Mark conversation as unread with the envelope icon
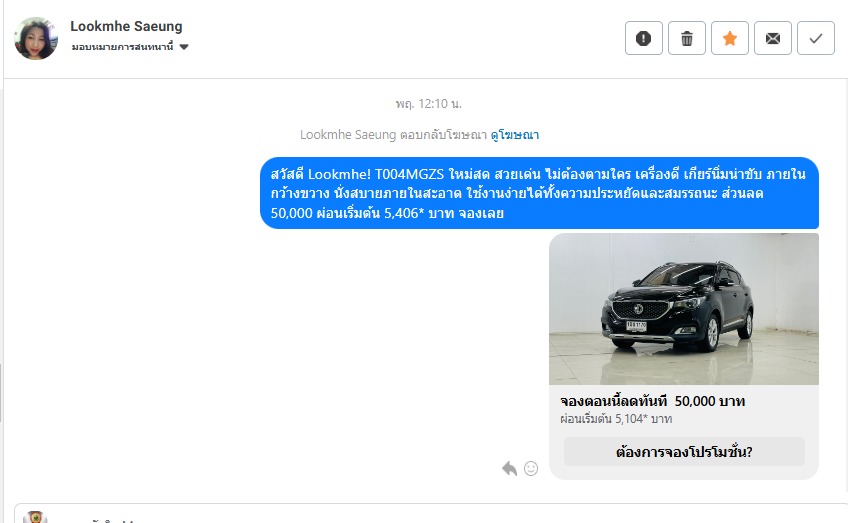 coord(773,38)
